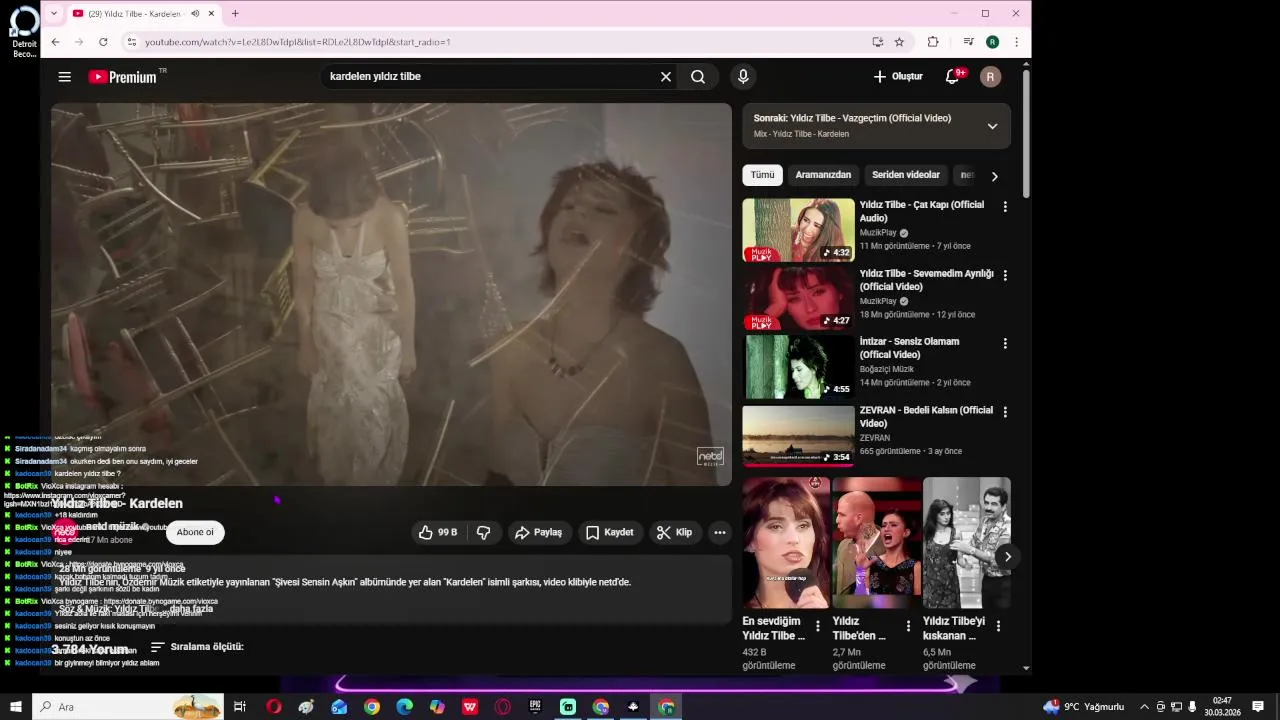Install app icon in address bar

pyautogui.click(x=877, y=42)
